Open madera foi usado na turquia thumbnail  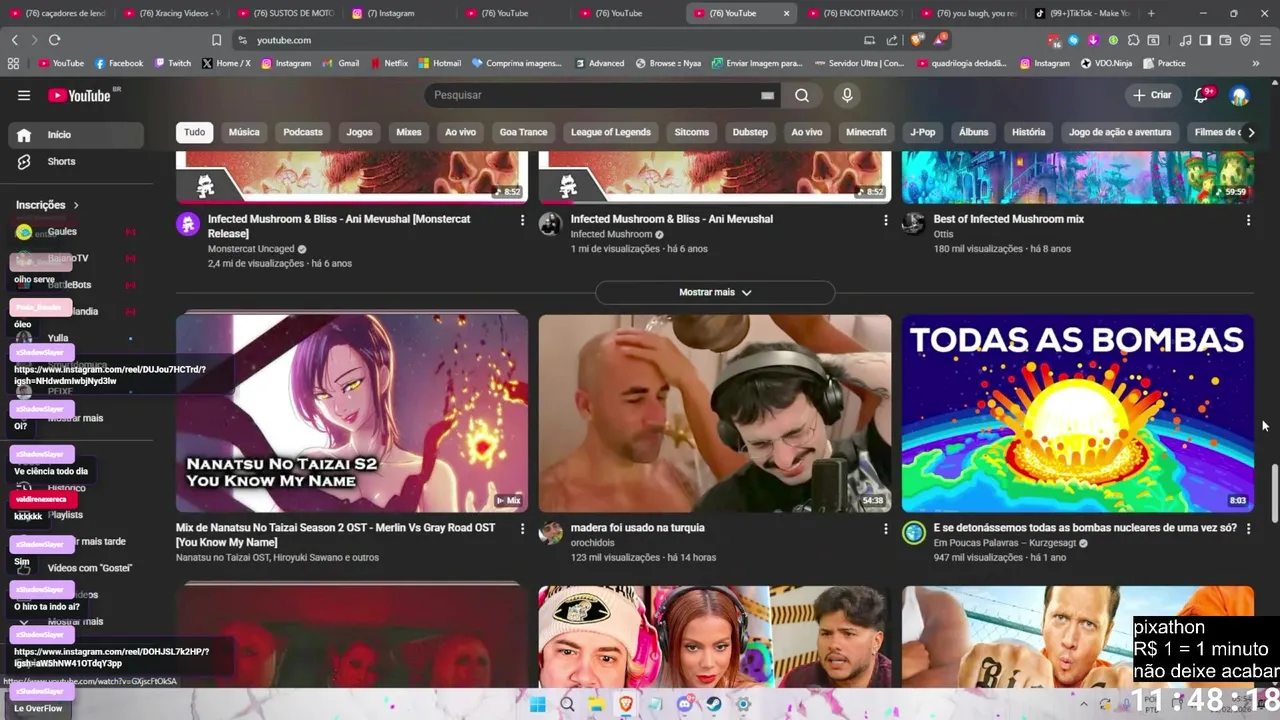click(x=715, y=413)
